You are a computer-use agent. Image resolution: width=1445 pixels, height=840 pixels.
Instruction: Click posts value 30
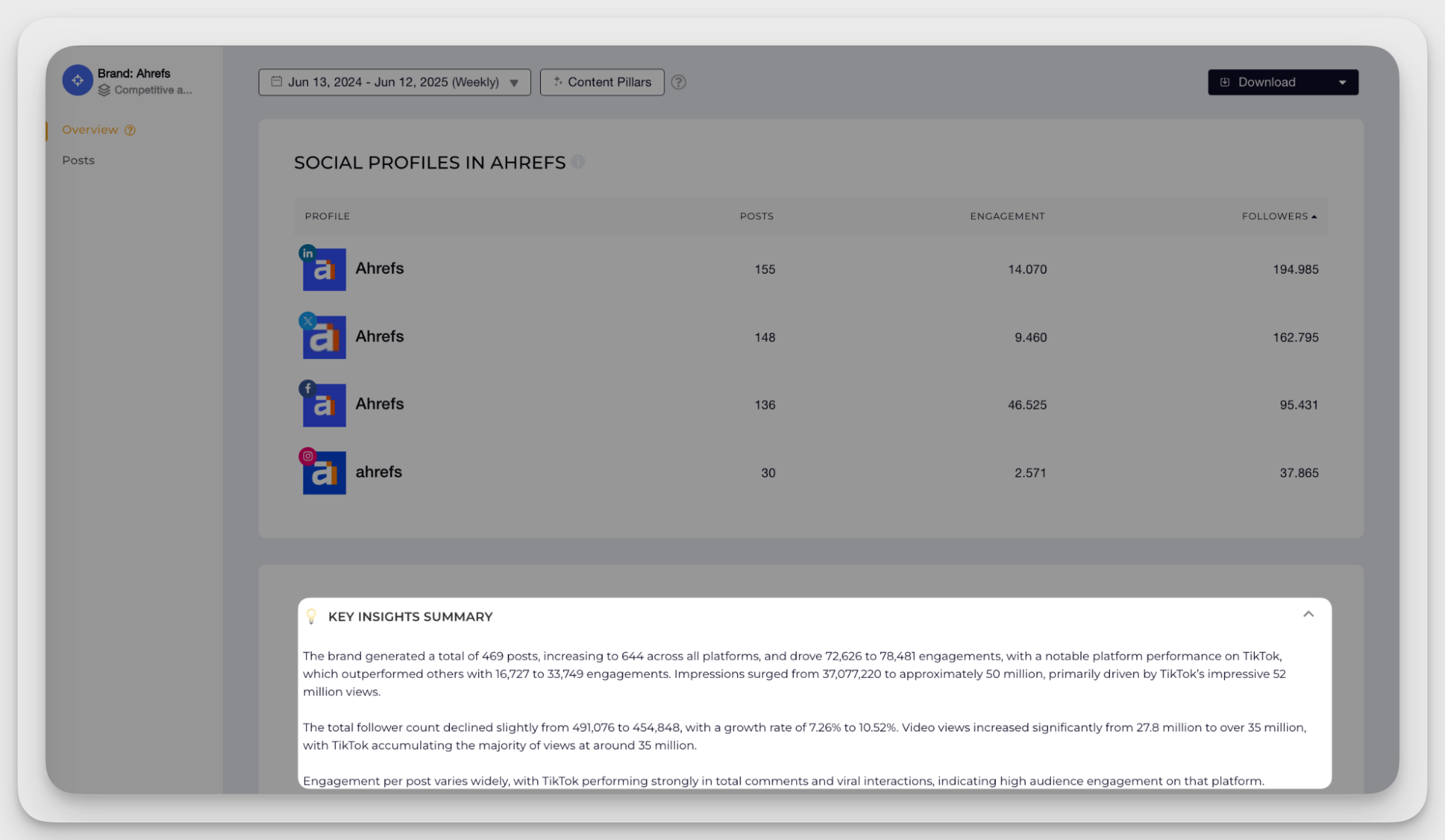[x=769, y=473]
